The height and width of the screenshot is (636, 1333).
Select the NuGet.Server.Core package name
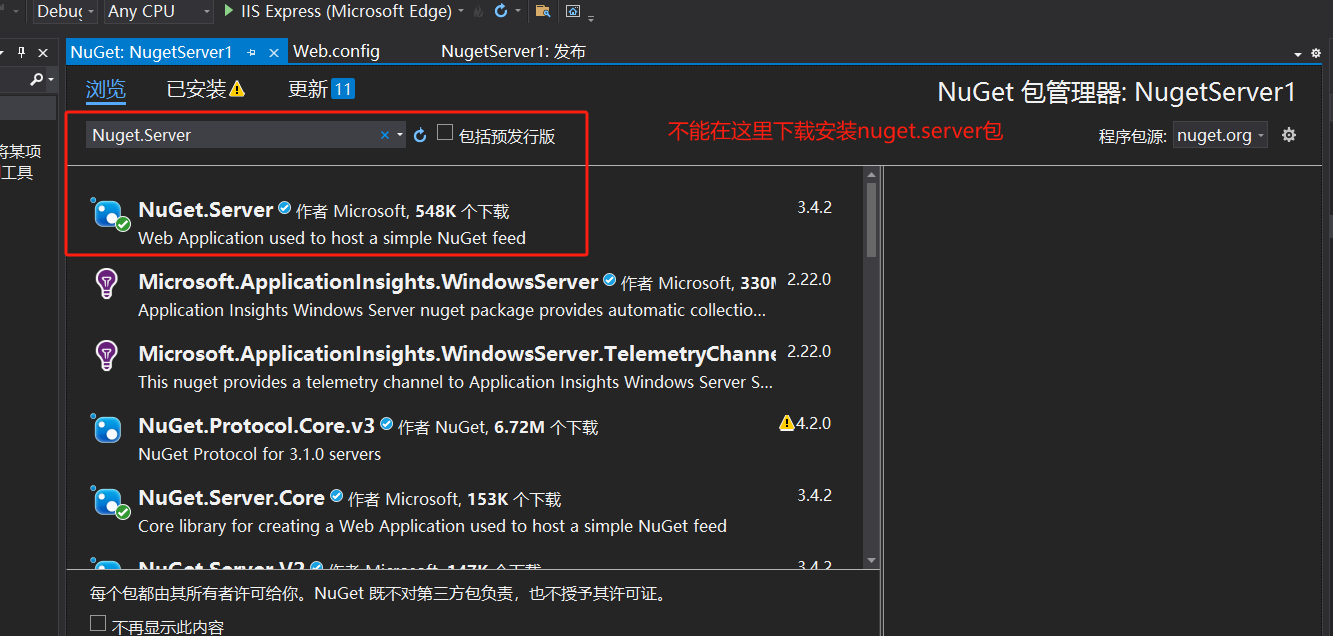[231, 497]
